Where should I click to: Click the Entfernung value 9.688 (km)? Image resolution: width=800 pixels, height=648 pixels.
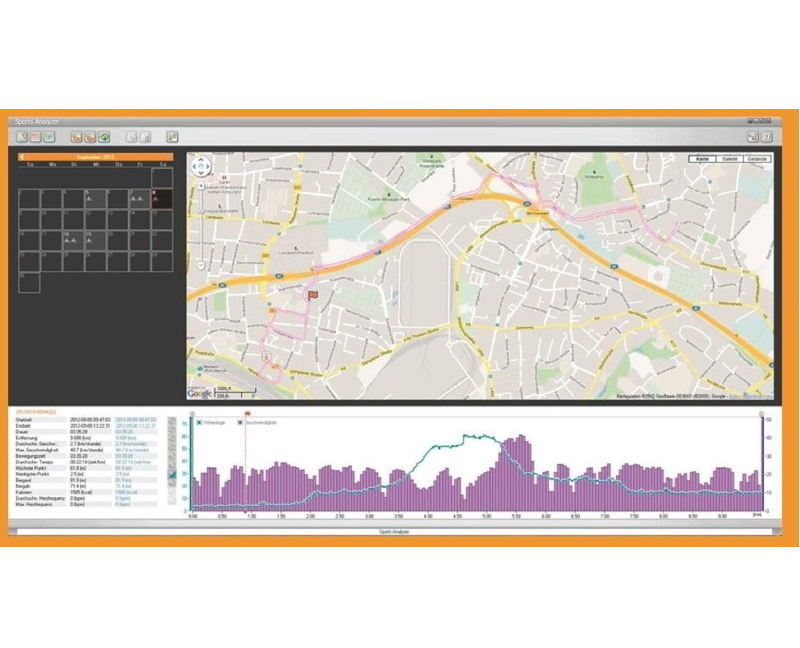click(80, 438)
